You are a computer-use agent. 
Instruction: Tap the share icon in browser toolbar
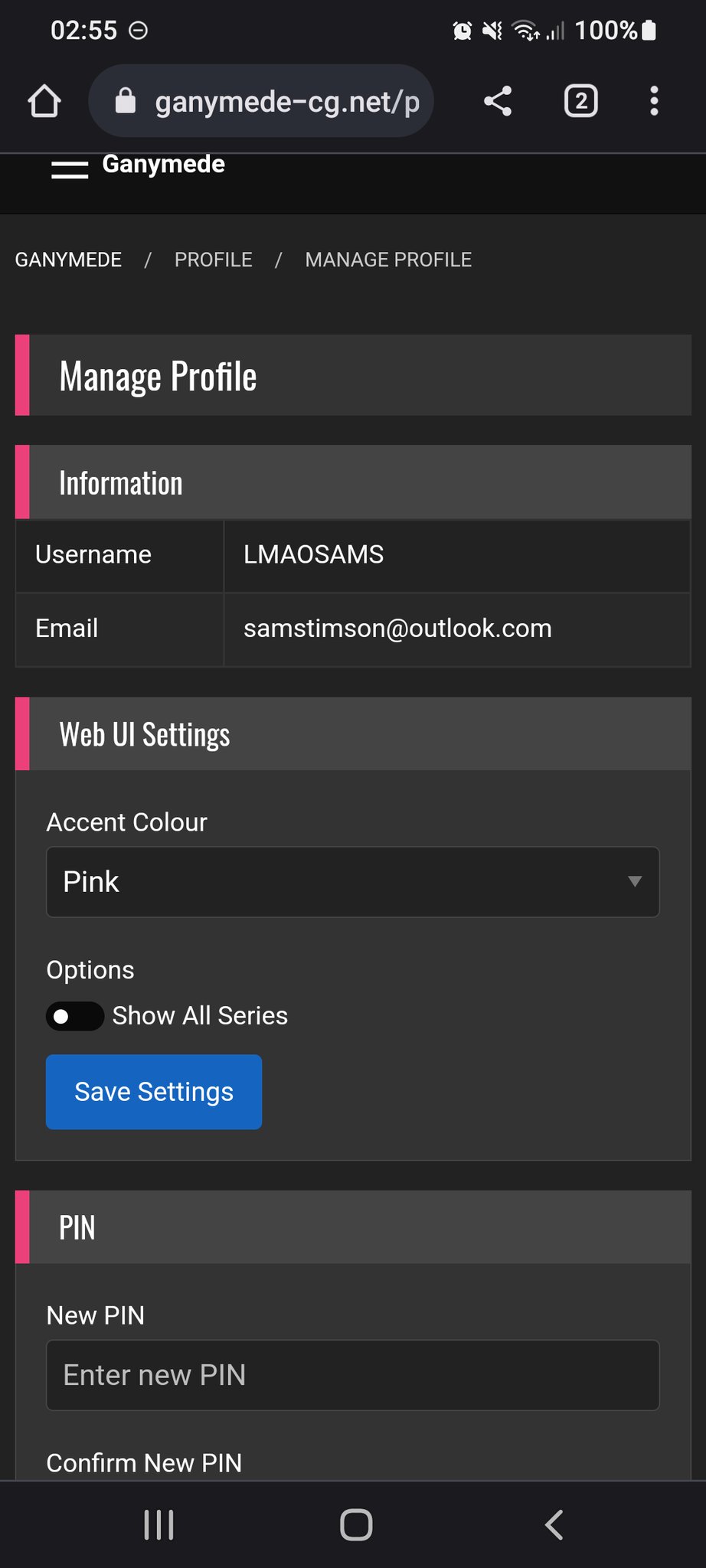[498, 101]
